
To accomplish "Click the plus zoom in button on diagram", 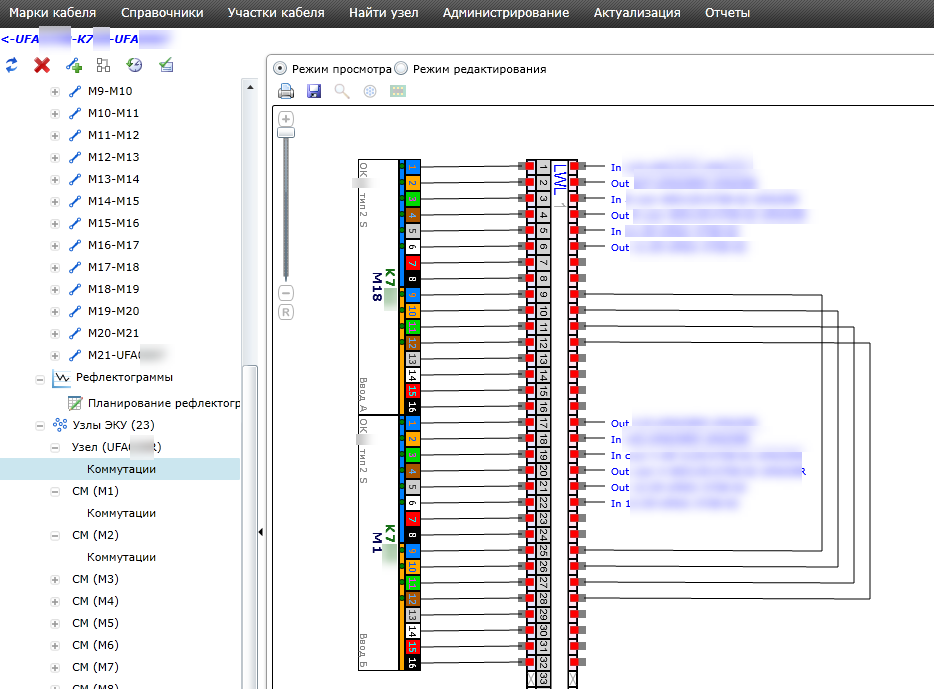I will pyautogui.click(x=286, y=119).
